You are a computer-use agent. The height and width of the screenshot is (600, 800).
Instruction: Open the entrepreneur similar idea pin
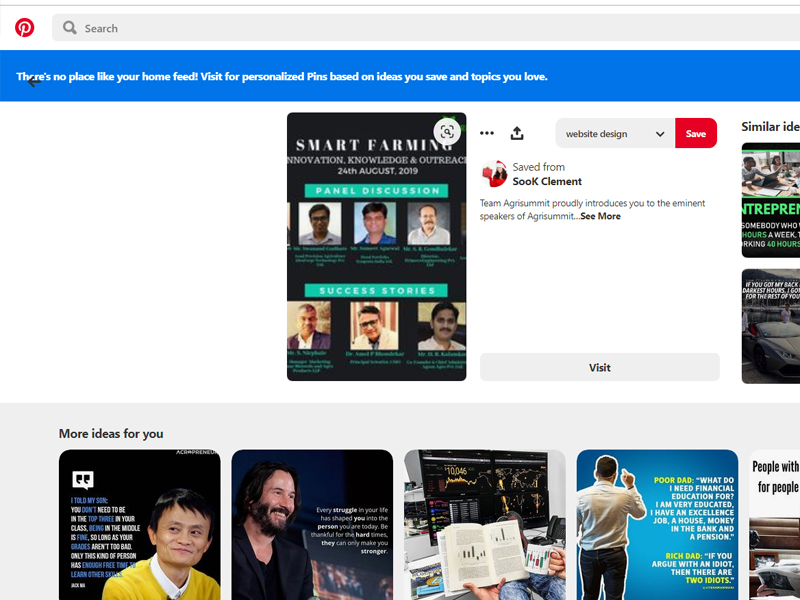point(770,200)
